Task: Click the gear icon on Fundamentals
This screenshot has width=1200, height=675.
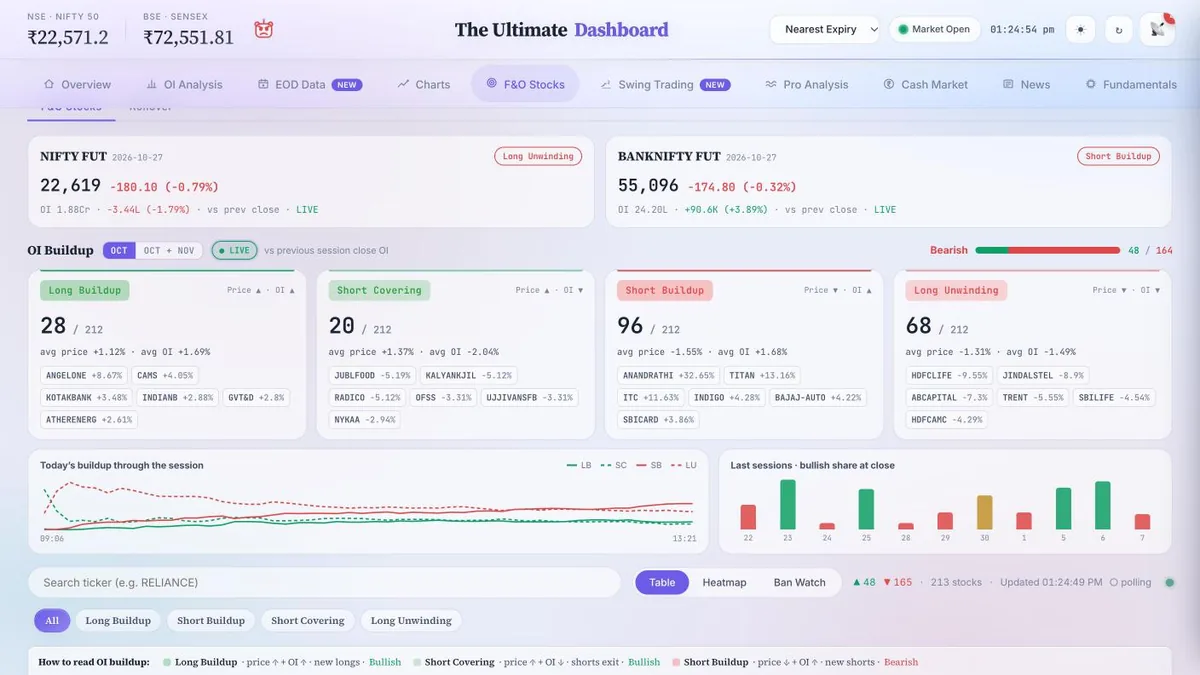Action: pos(1091,85)
